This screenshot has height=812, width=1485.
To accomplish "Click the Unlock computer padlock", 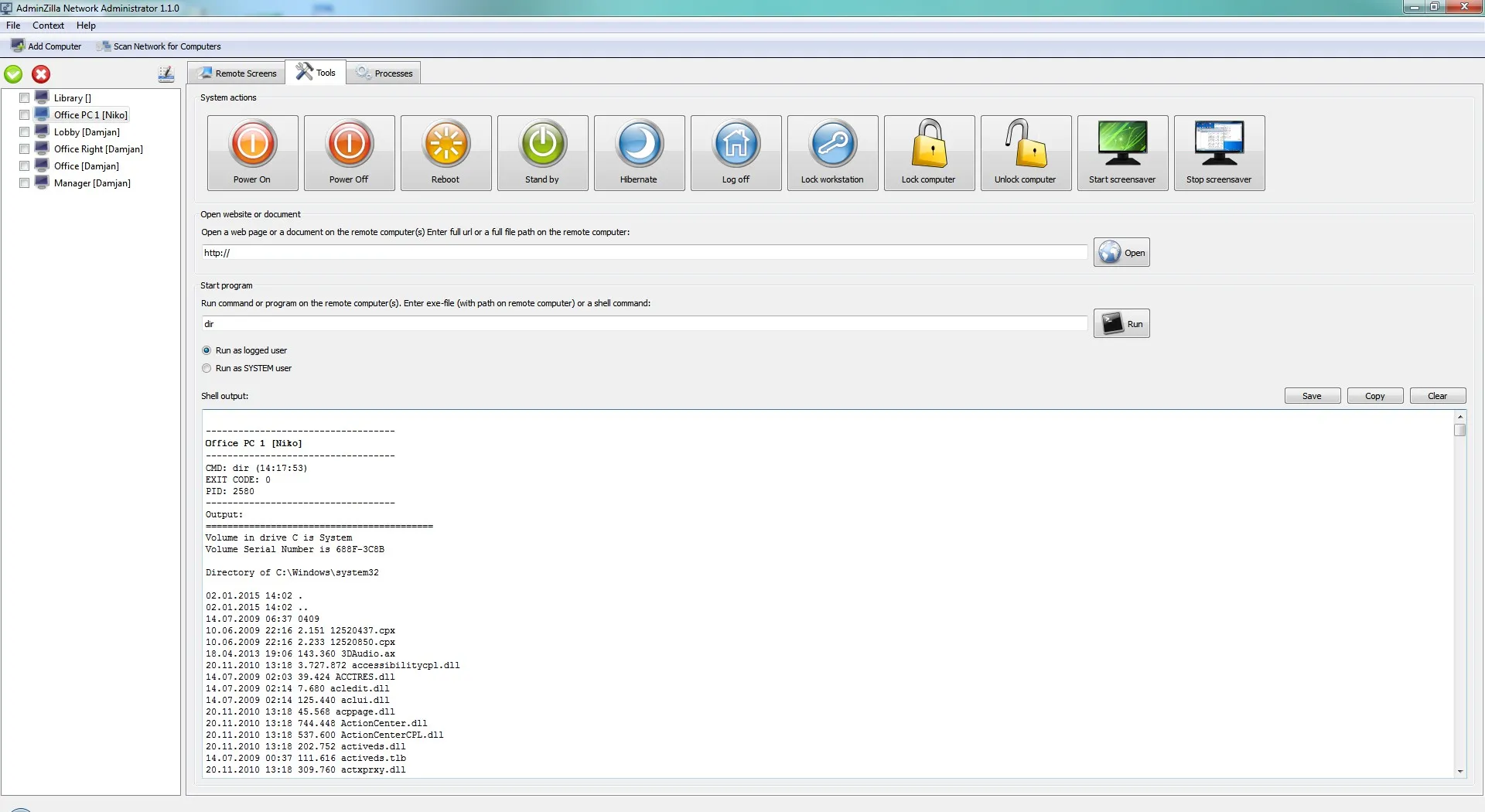I will [x=1026, y=144].
